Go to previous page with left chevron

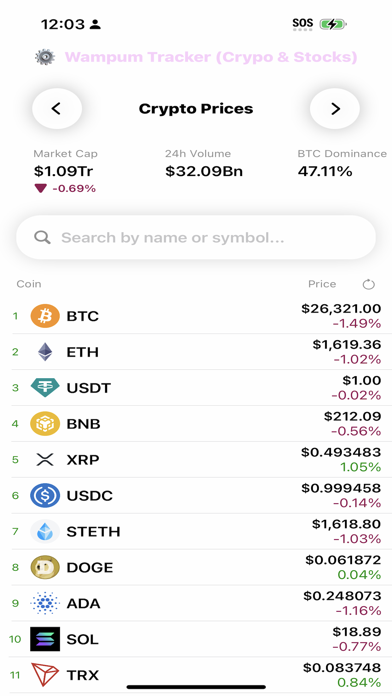click(57, 109)
